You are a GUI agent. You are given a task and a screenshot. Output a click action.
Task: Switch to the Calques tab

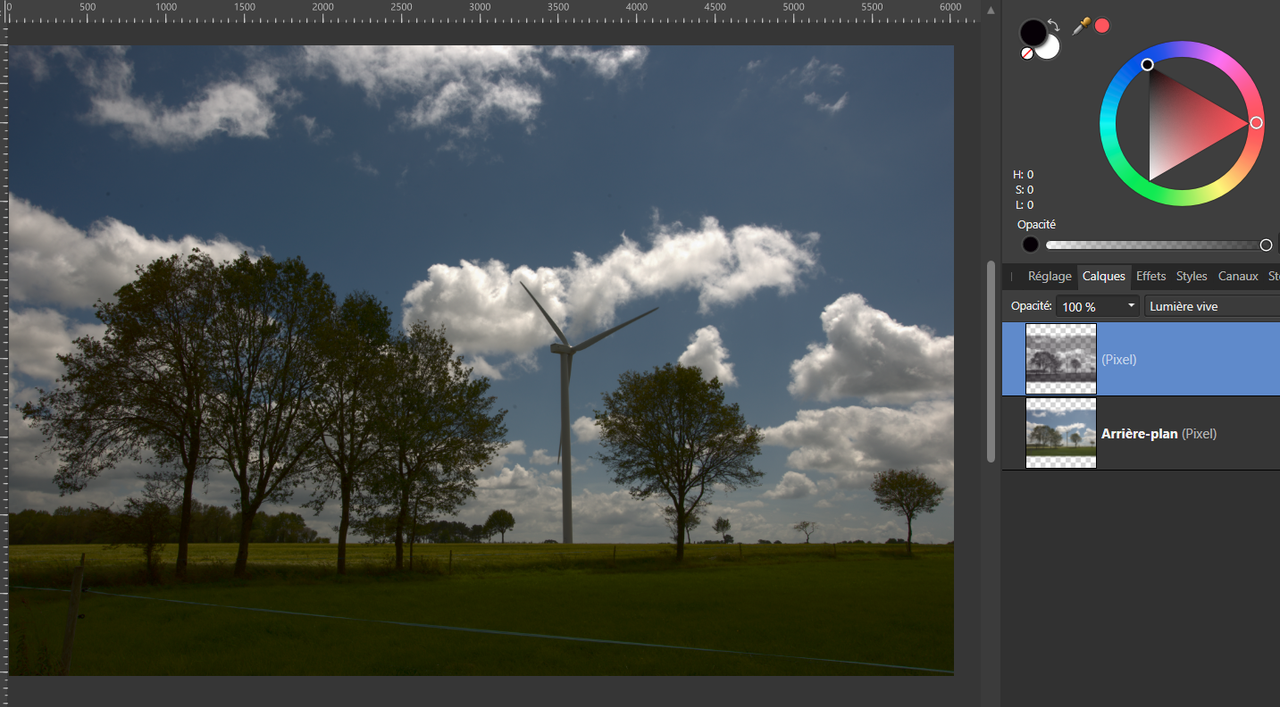point(1104,276)
